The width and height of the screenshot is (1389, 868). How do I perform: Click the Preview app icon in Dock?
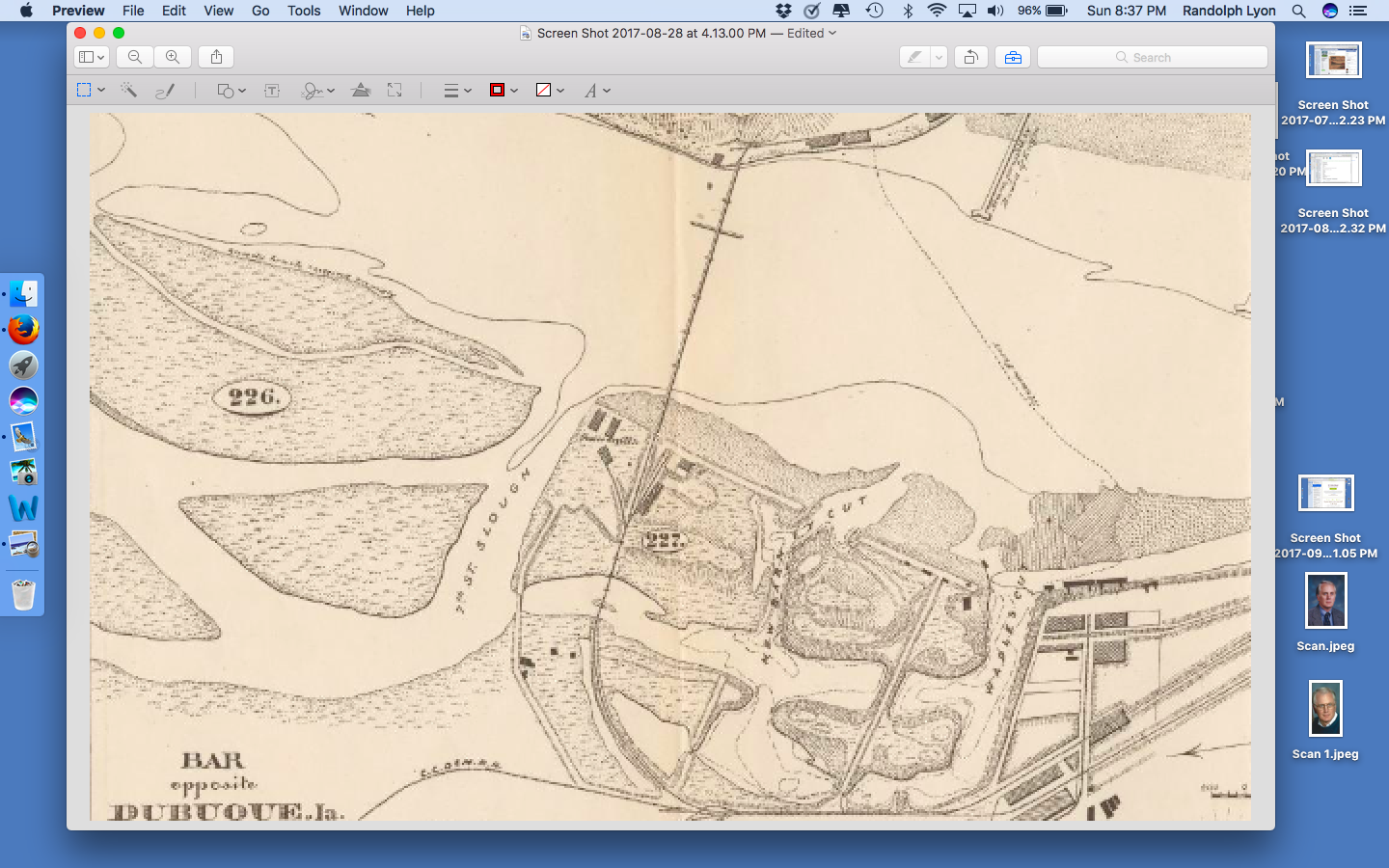click(x=23, y=545)
